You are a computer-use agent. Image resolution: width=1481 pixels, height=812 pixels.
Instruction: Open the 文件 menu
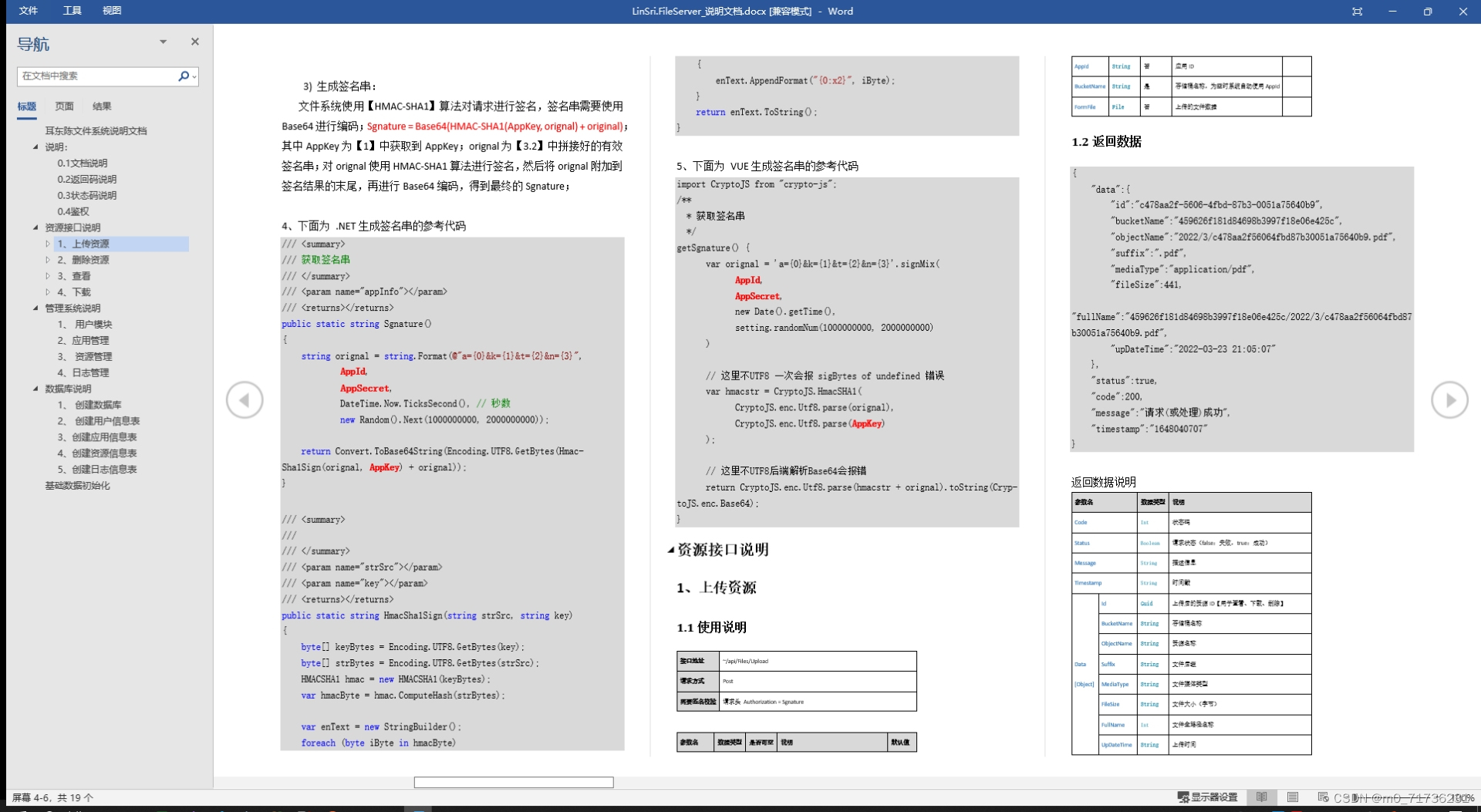point(28,11)
